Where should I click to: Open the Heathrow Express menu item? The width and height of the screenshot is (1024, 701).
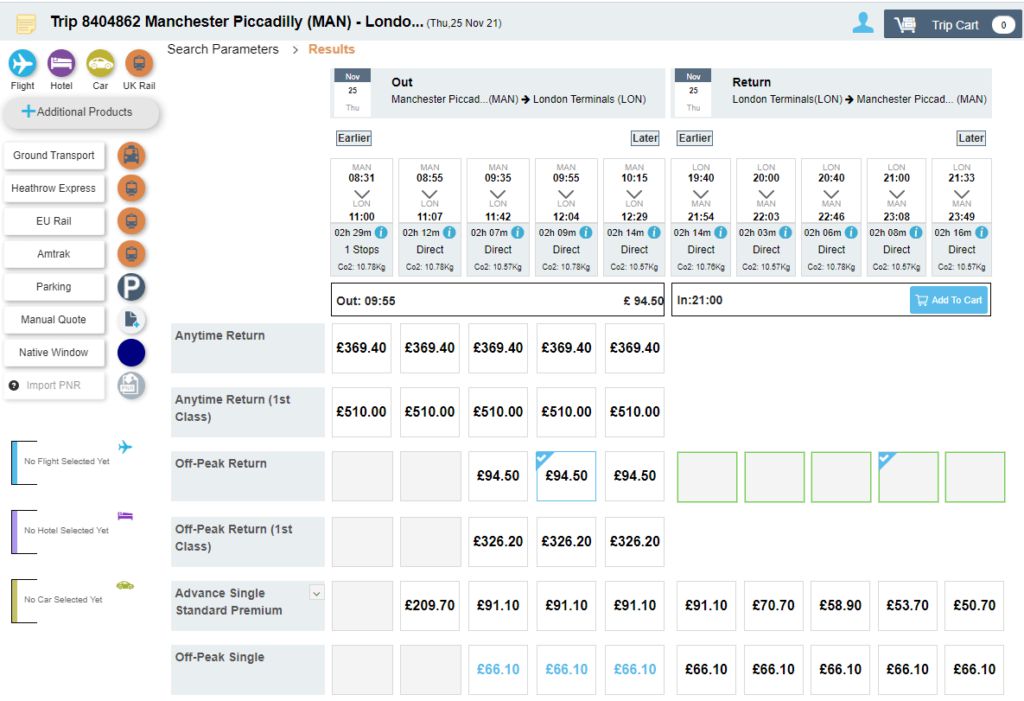[54, 188]
